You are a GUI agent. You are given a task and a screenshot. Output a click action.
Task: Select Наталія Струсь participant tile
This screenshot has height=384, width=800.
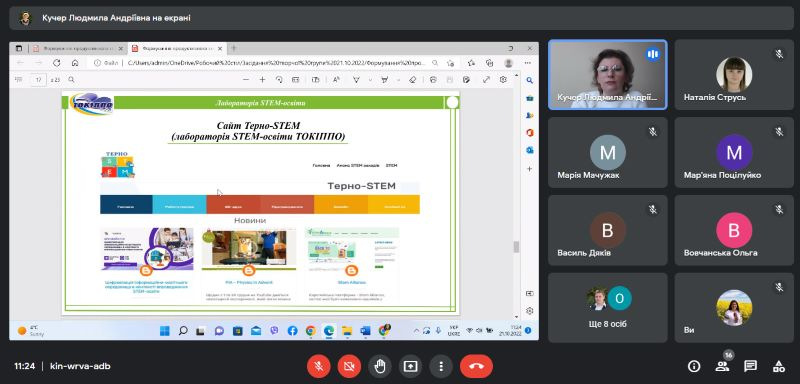pos(734,75)
